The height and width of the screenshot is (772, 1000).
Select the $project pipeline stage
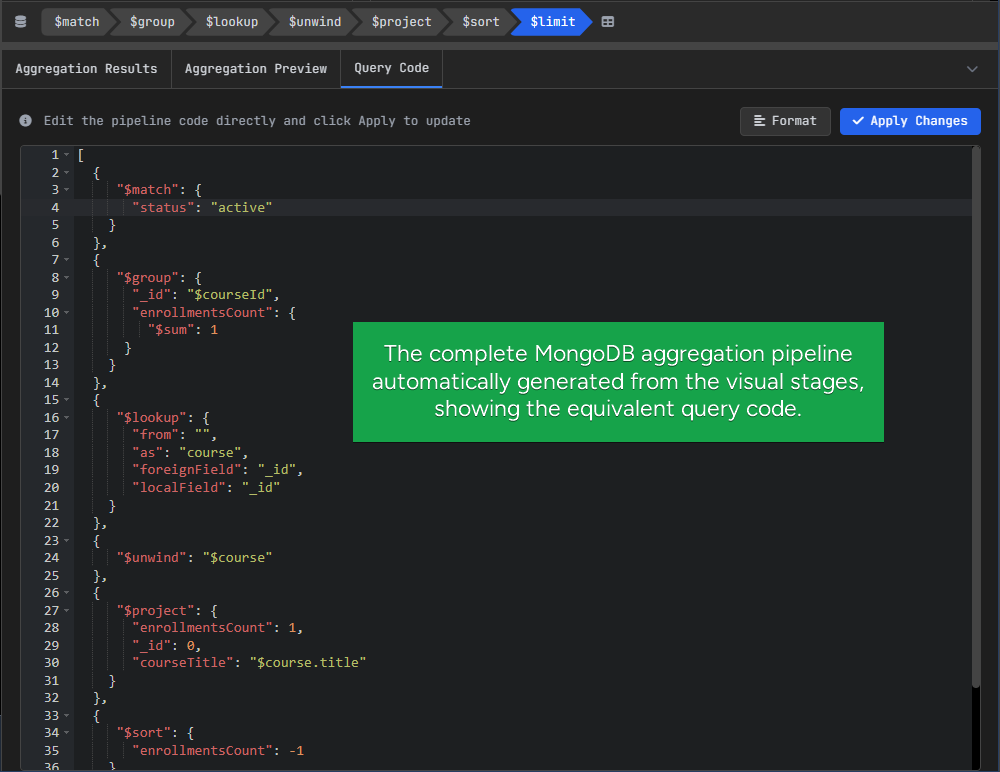tap(401, 22)
